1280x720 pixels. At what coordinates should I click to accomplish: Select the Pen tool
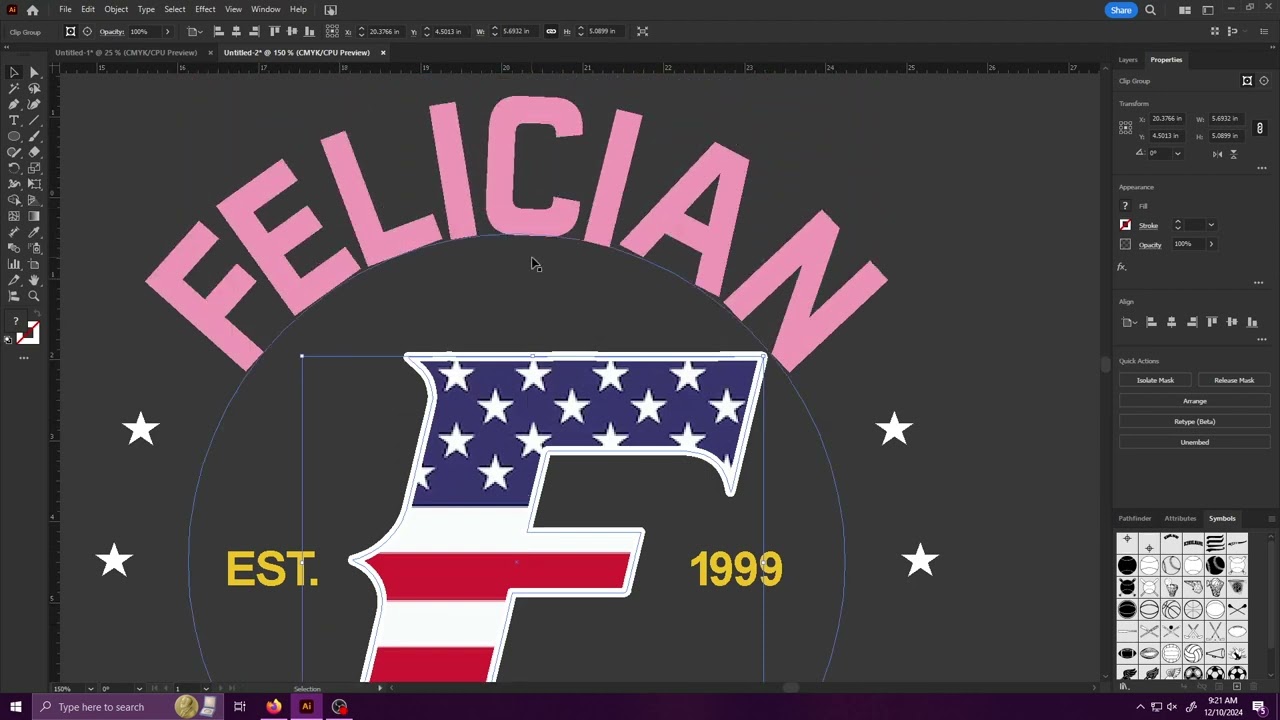[x=14, y=104]
